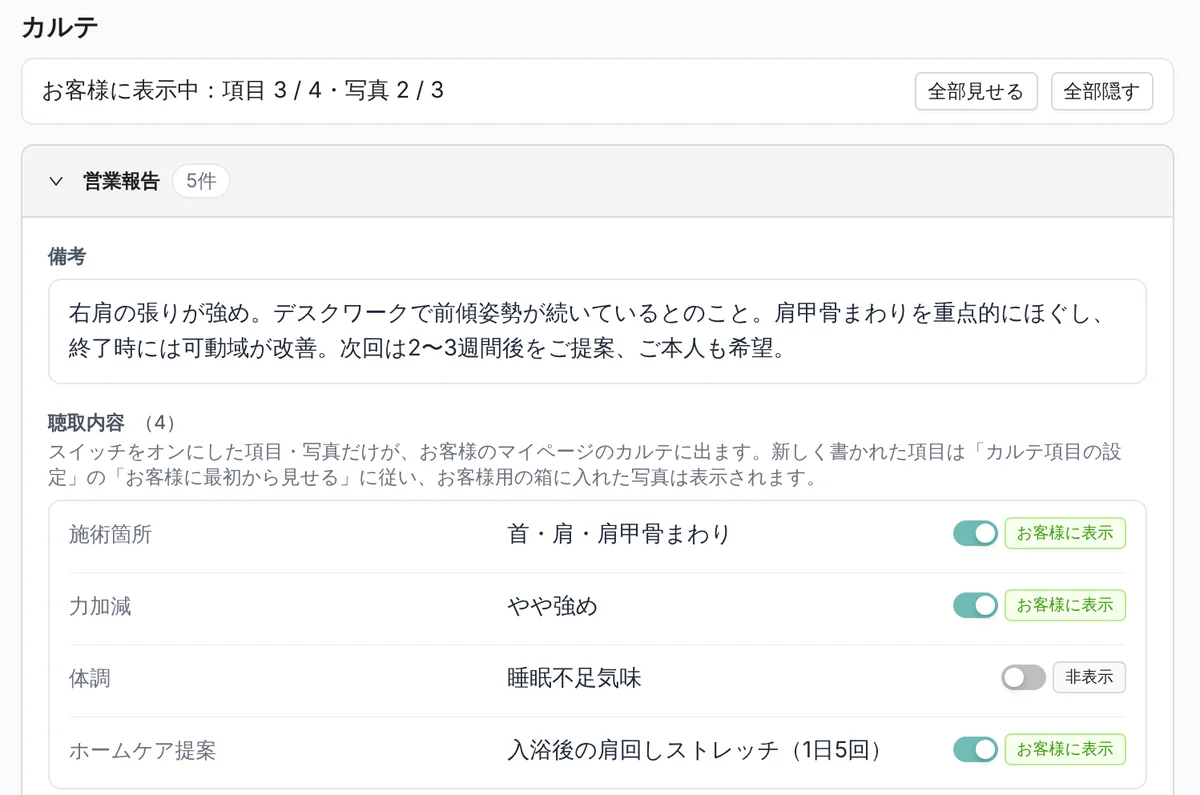Click お客様に表示 badge in 力加減 row
The width and height of the screenshot is (1200, 795).
(1065, 605)
